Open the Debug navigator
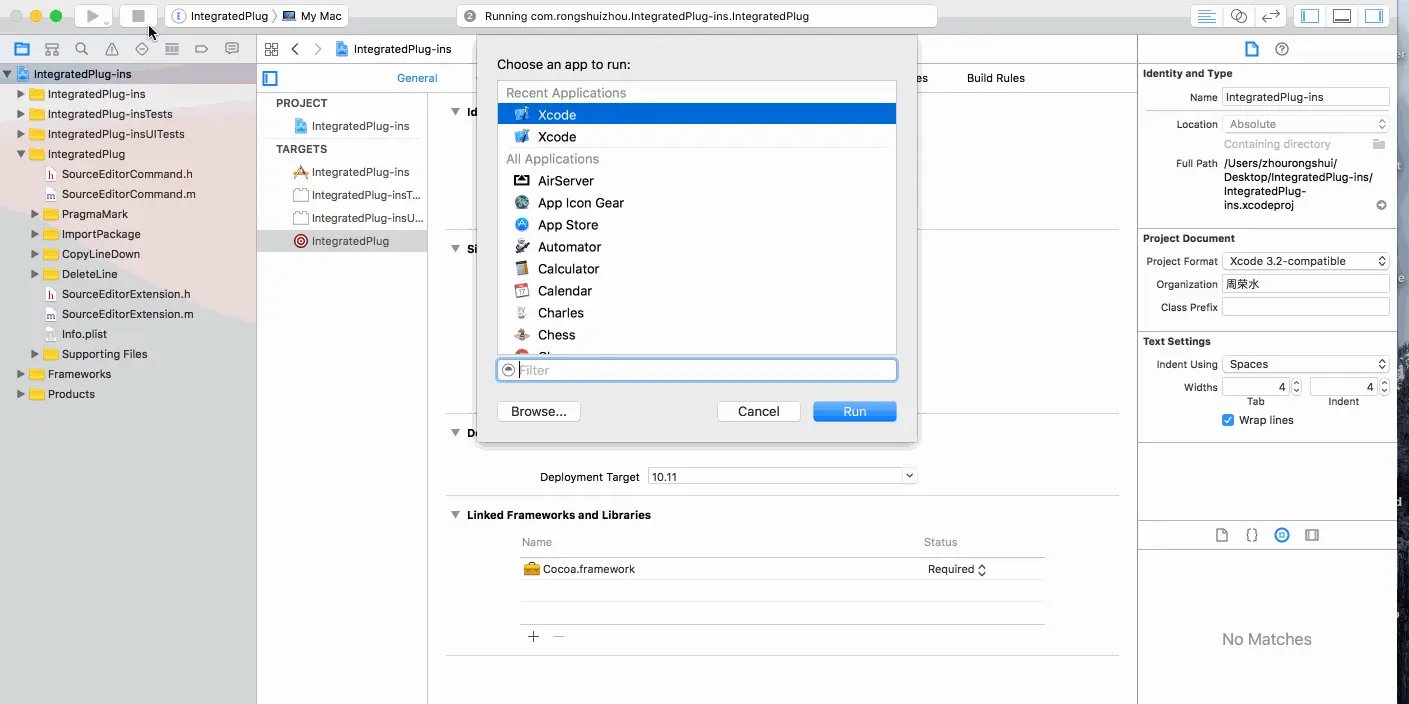The width and height of the screenshot is (1409, 704). point(172,49)
